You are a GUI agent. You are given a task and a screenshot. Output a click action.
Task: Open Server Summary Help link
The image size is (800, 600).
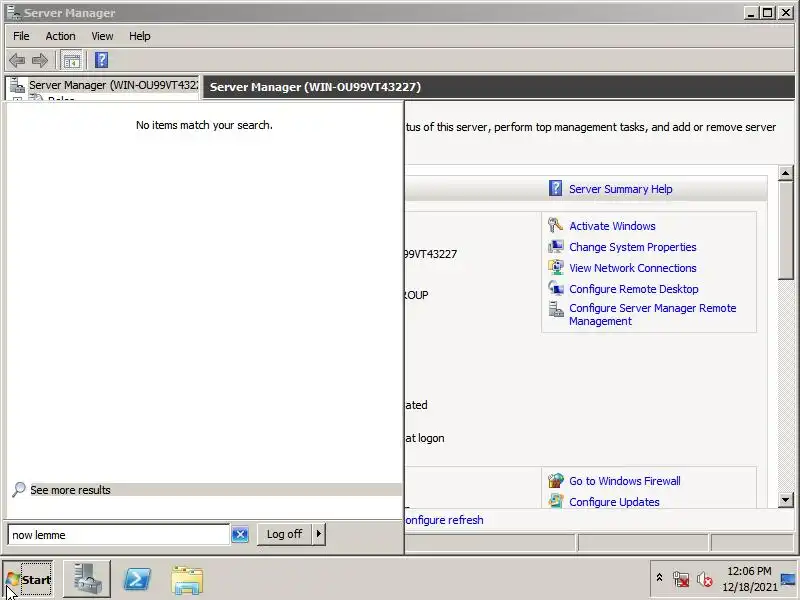[x=620, y=189]
